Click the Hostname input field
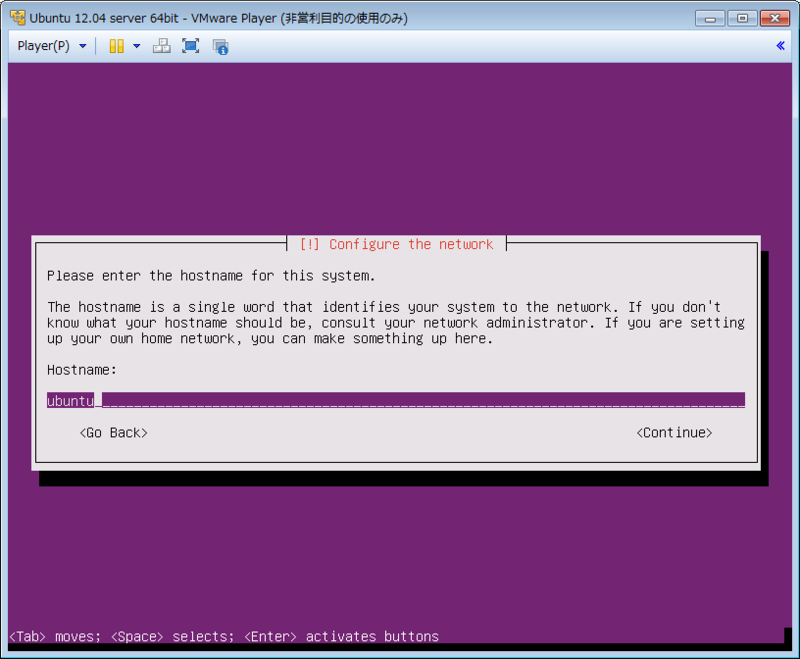The width and height of the screenshot is (800, 659). coord(396,400)
